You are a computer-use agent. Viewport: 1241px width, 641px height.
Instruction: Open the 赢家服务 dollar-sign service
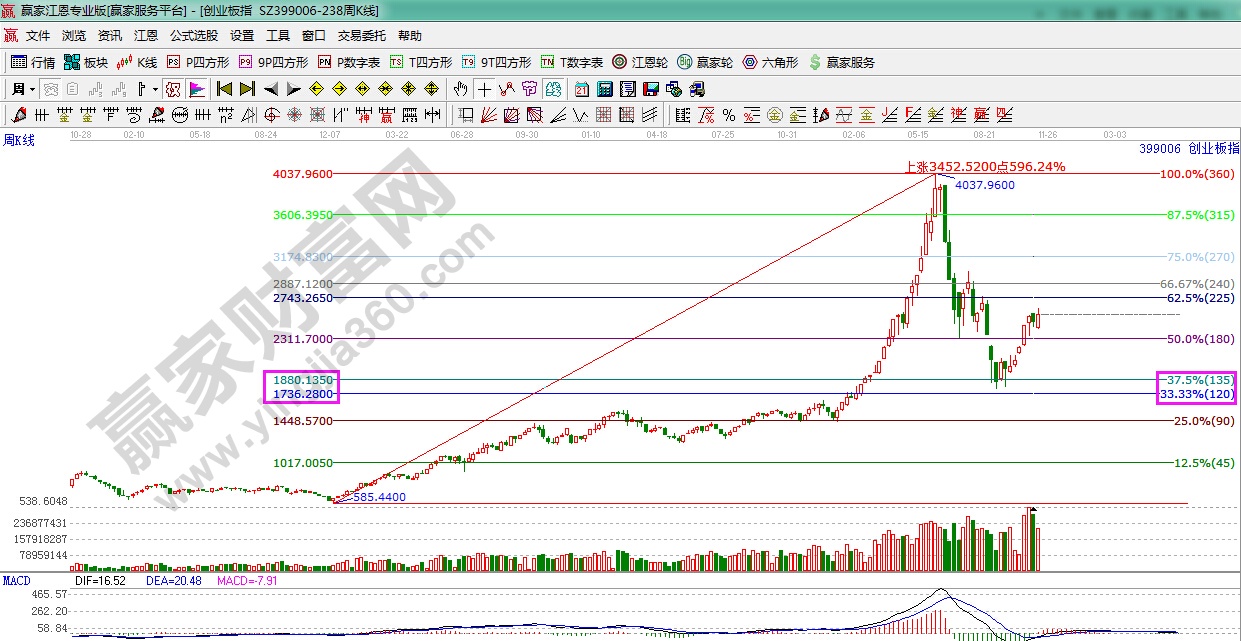pos(841,62)
